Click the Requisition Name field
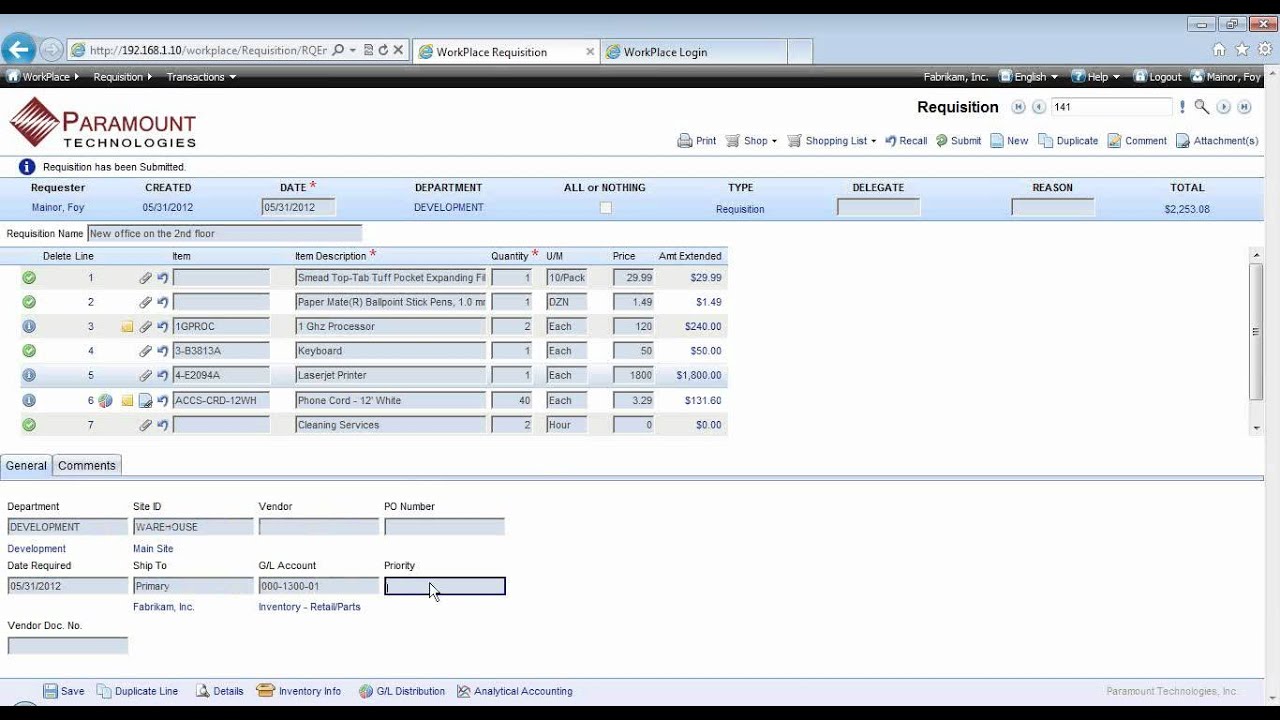Screen dimensions: 1280x720 coord(224,234)
